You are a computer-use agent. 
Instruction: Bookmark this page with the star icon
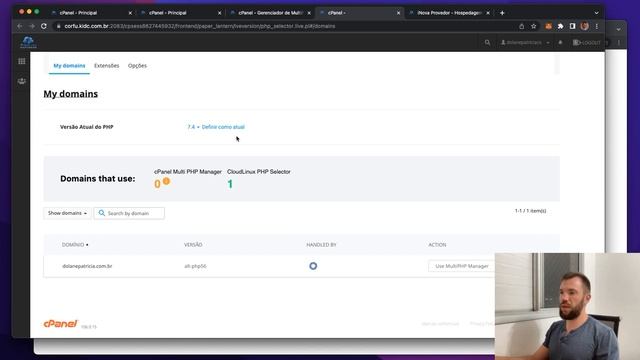click(x=533, y=26)
